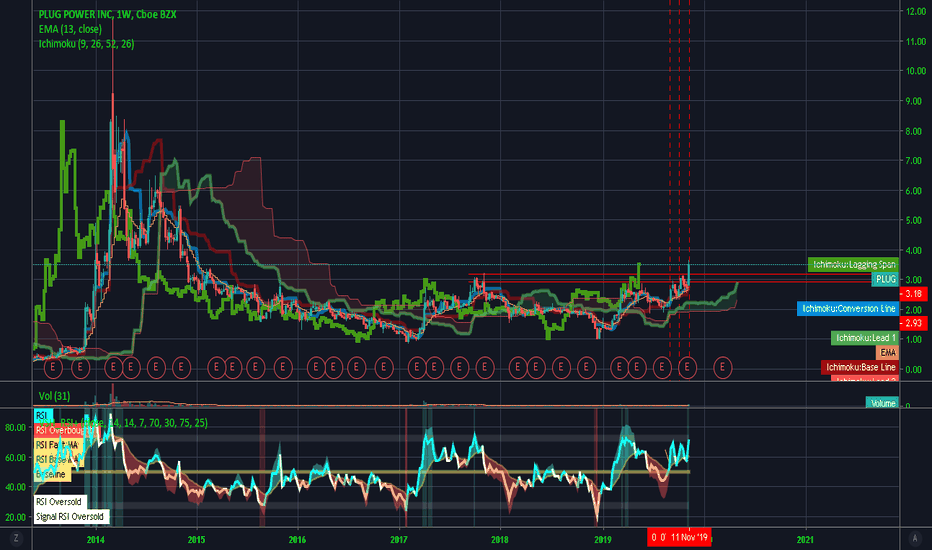Click the PLUG price scale label
Image resolution: width=932 pixels, height=550 pixels.
click(885, 279)
